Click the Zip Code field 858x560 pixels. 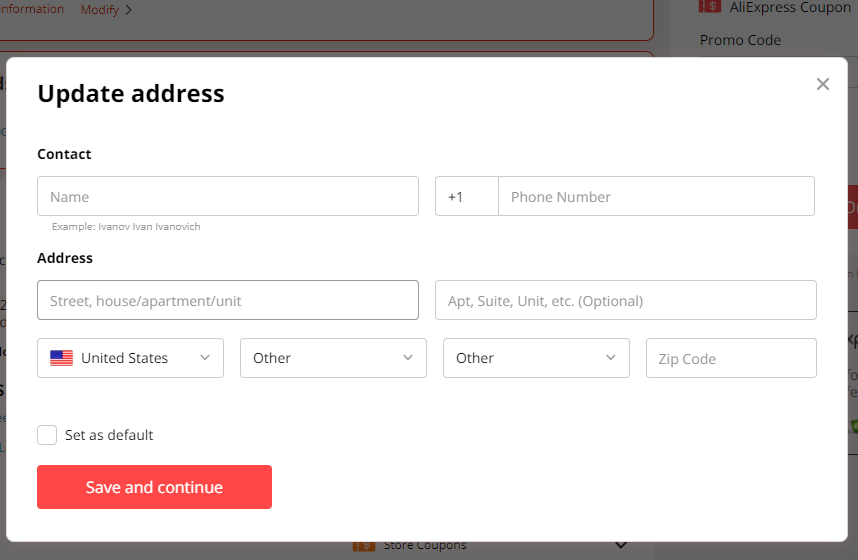click(x=731, y=358)
